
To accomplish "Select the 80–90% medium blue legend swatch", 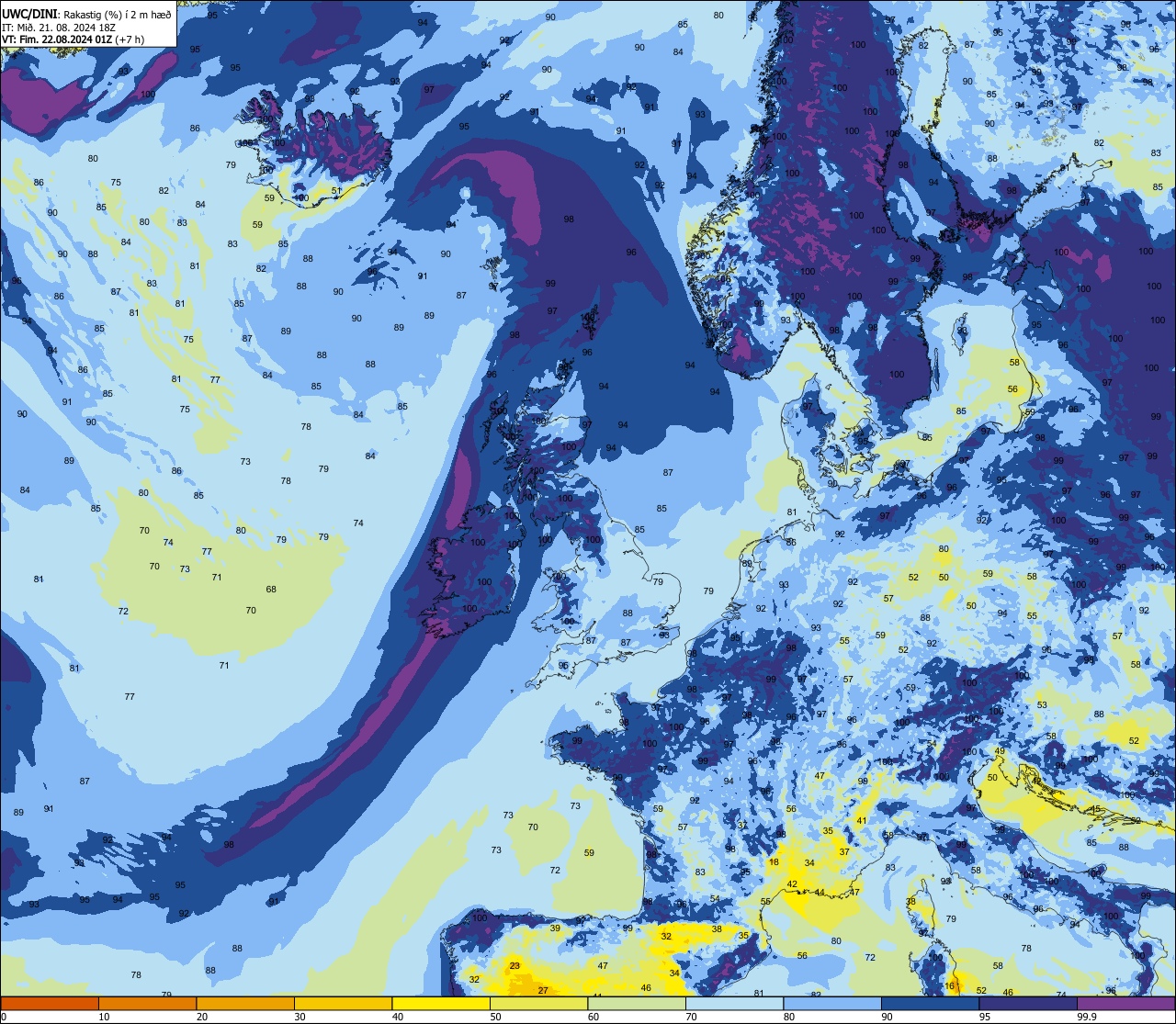I will pos(832,1003).
